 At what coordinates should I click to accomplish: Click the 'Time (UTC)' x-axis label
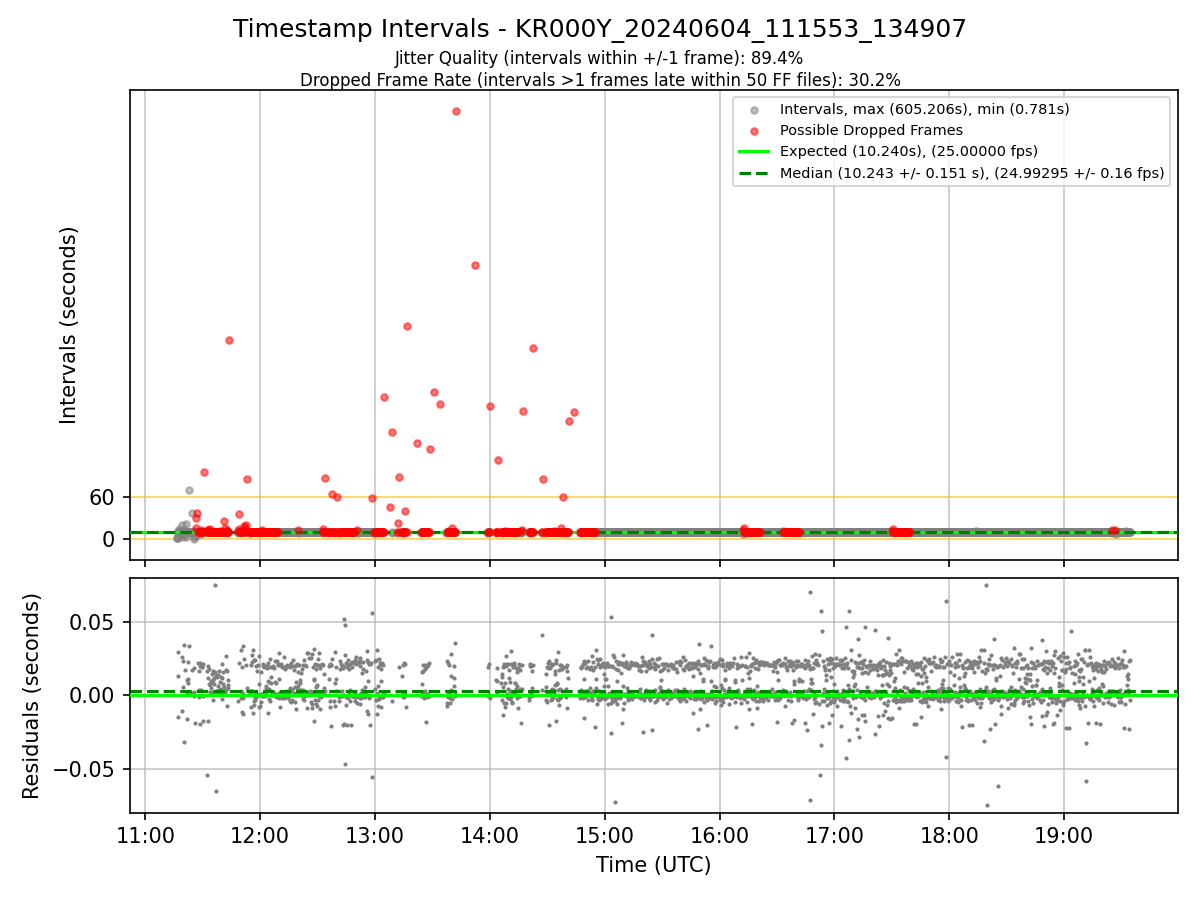click(x=653, y=865)
